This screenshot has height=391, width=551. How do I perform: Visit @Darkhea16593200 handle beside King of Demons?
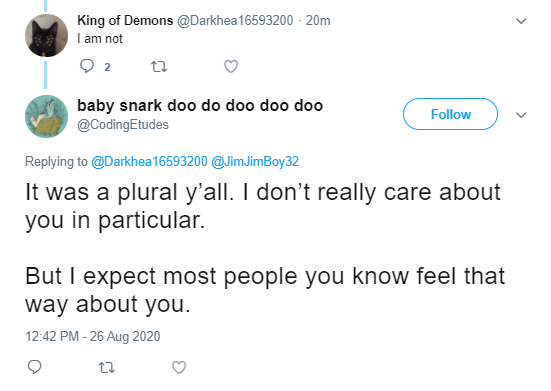tap(235, 20)
